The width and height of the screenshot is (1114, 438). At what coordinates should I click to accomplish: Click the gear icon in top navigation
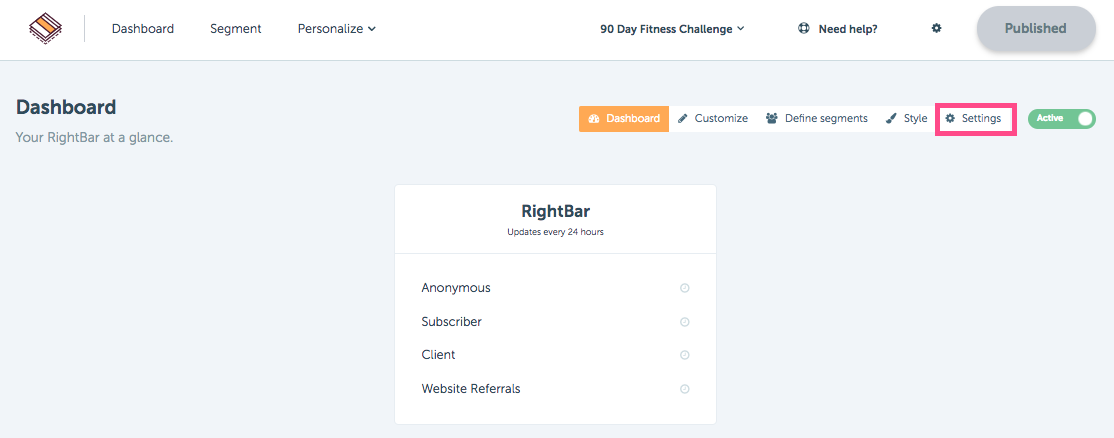click(936, 28)
